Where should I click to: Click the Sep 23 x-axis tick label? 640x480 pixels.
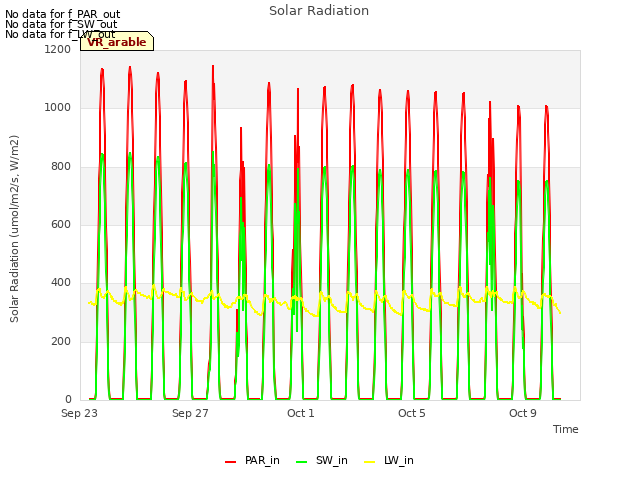[x=79, y=413]
